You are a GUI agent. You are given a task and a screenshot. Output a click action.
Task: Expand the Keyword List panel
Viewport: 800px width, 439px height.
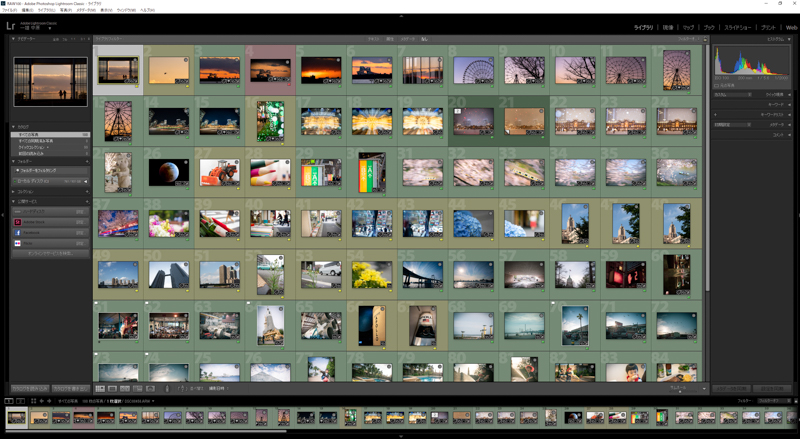point(789,115)
